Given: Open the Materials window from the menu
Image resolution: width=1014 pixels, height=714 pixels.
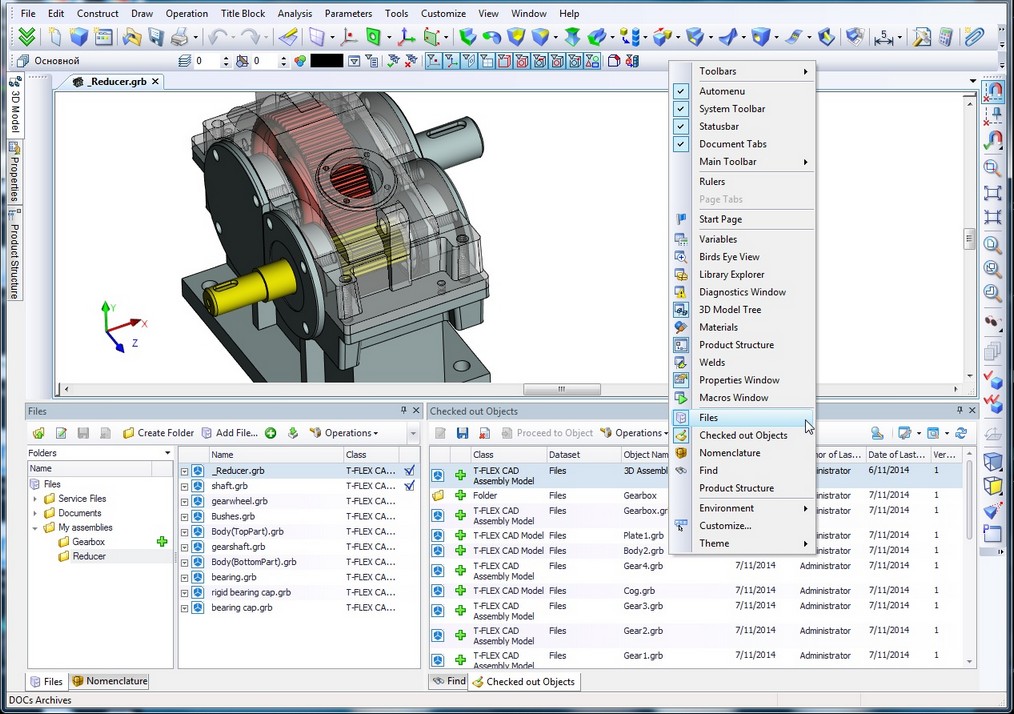Looking at the screenshot, I should pyautogui.click(x=718, y=327).
